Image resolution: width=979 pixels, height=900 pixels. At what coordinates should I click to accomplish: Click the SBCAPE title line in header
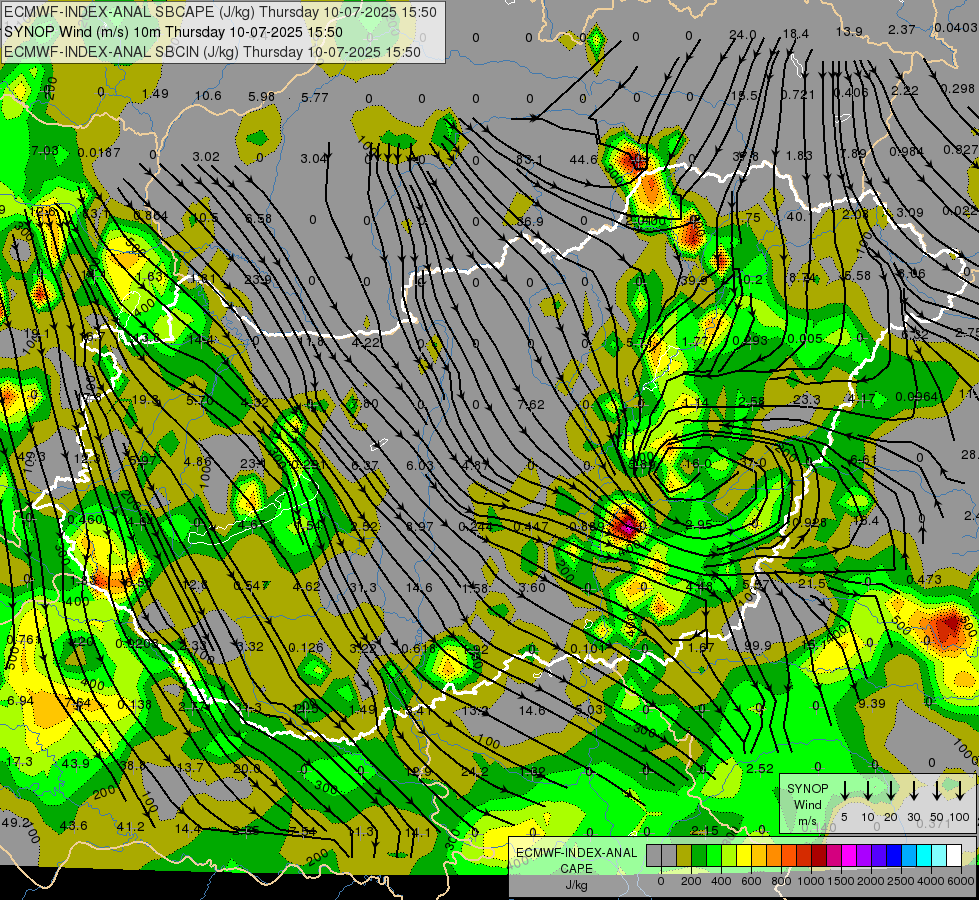[220, 12]
